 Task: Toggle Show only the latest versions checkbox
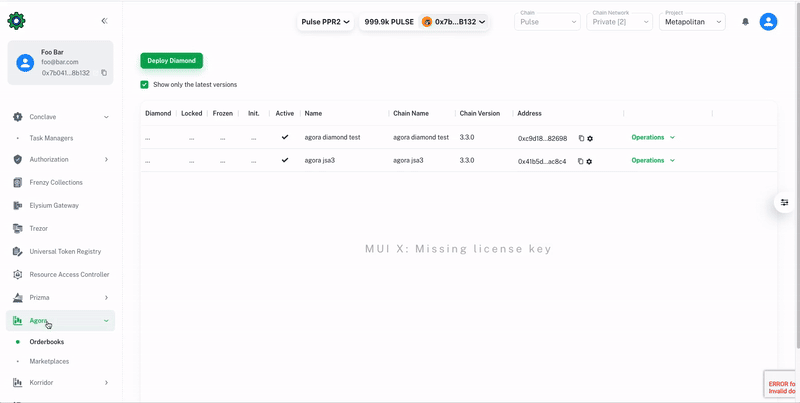(x=145, y=85)
